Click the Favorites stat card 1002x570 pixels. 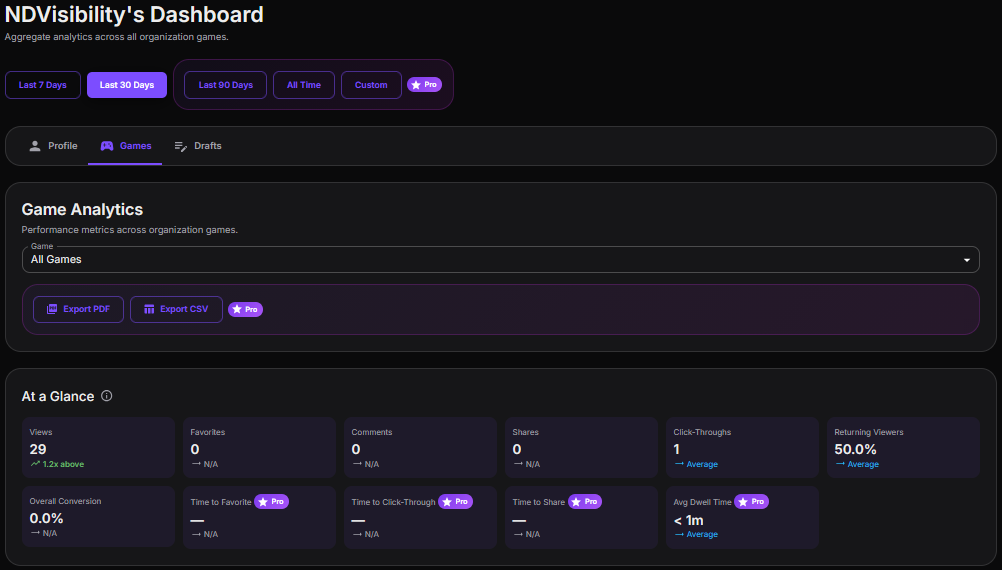click(259, 447)
